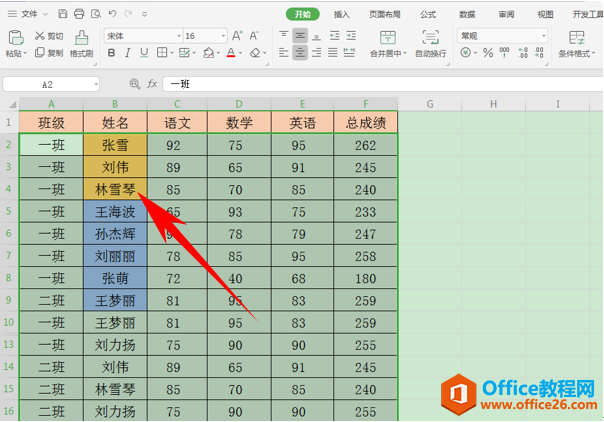Click the 条件格式 conditional formatting icon
This screenshot has width=604, height=422.
pos(577,38)
